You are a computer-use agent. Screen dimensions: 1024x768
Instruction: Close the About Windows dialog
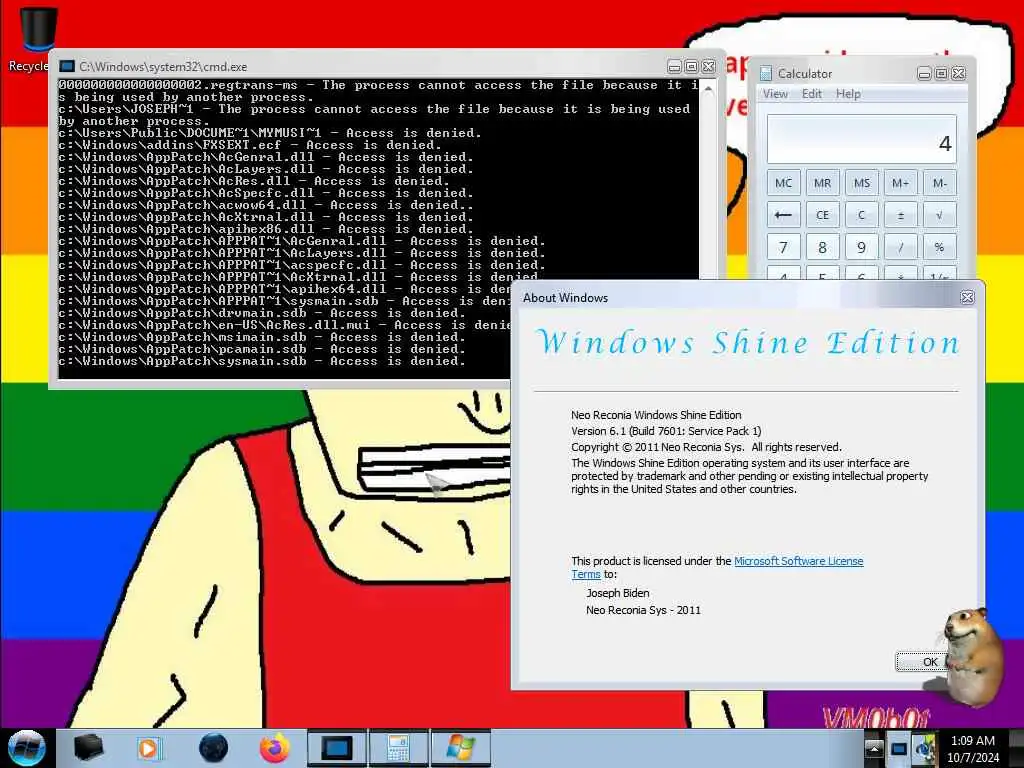(x=967, y=298)
